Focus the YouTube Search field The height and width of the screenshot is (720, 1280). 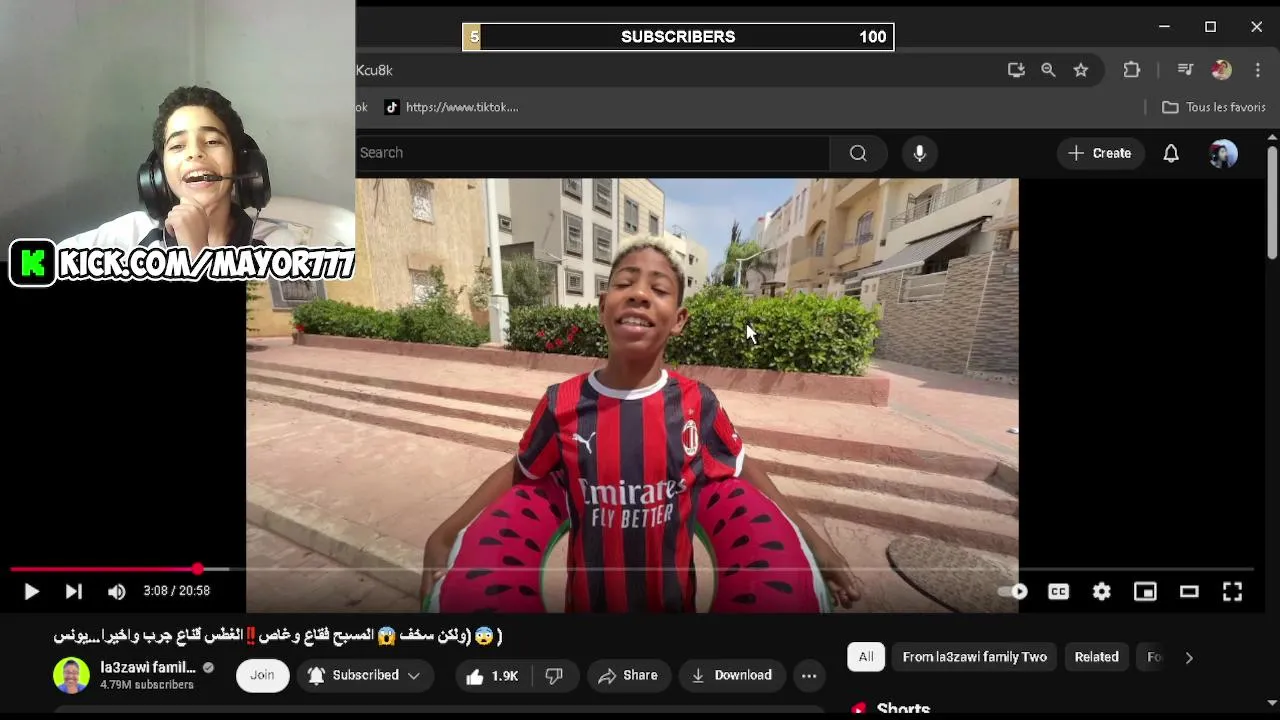[x=593, y=153]
